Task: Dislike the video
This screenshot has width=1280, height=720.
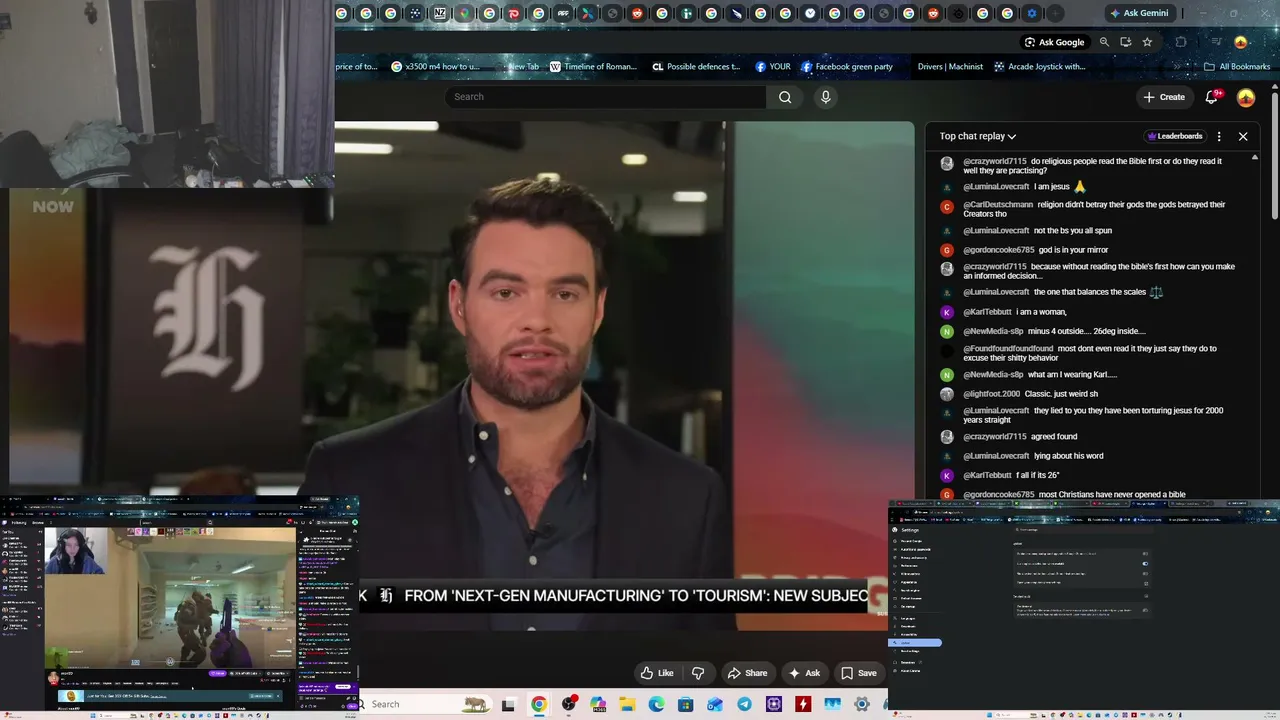Action: point(698,673)
